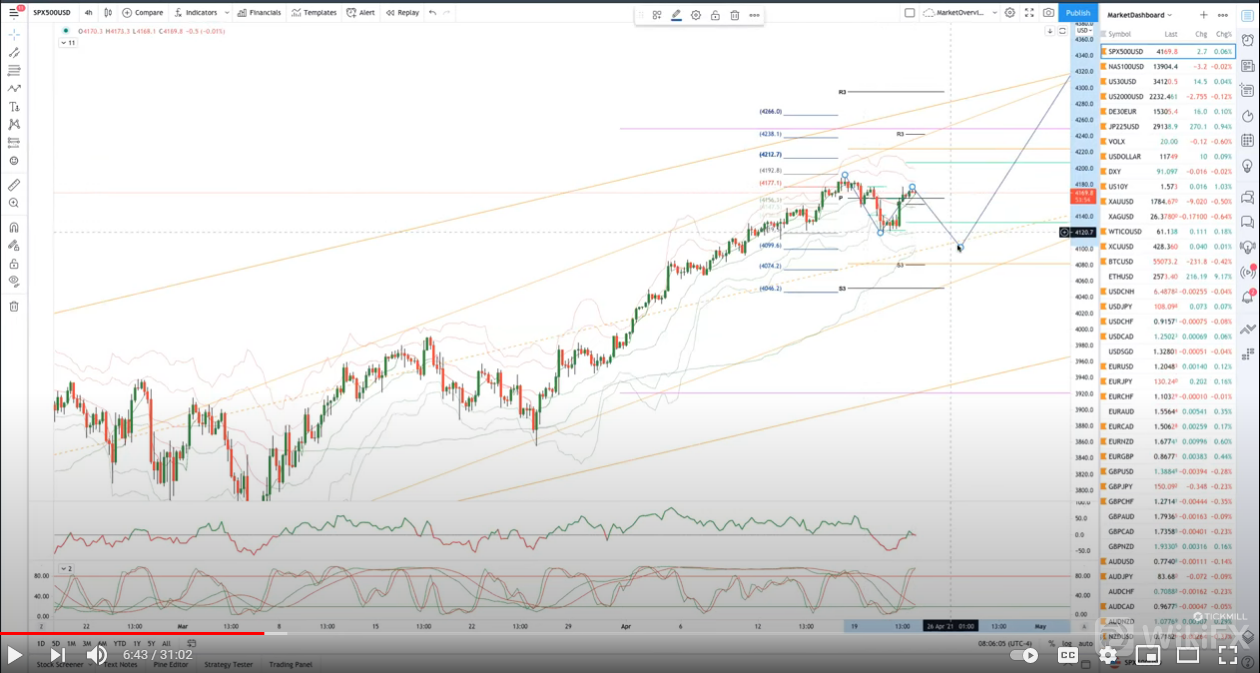Image resolution: width=1260 pixels, height=673 pixels.
Task: Toggle lock on floating drawing toolbar
Action: 715,15
